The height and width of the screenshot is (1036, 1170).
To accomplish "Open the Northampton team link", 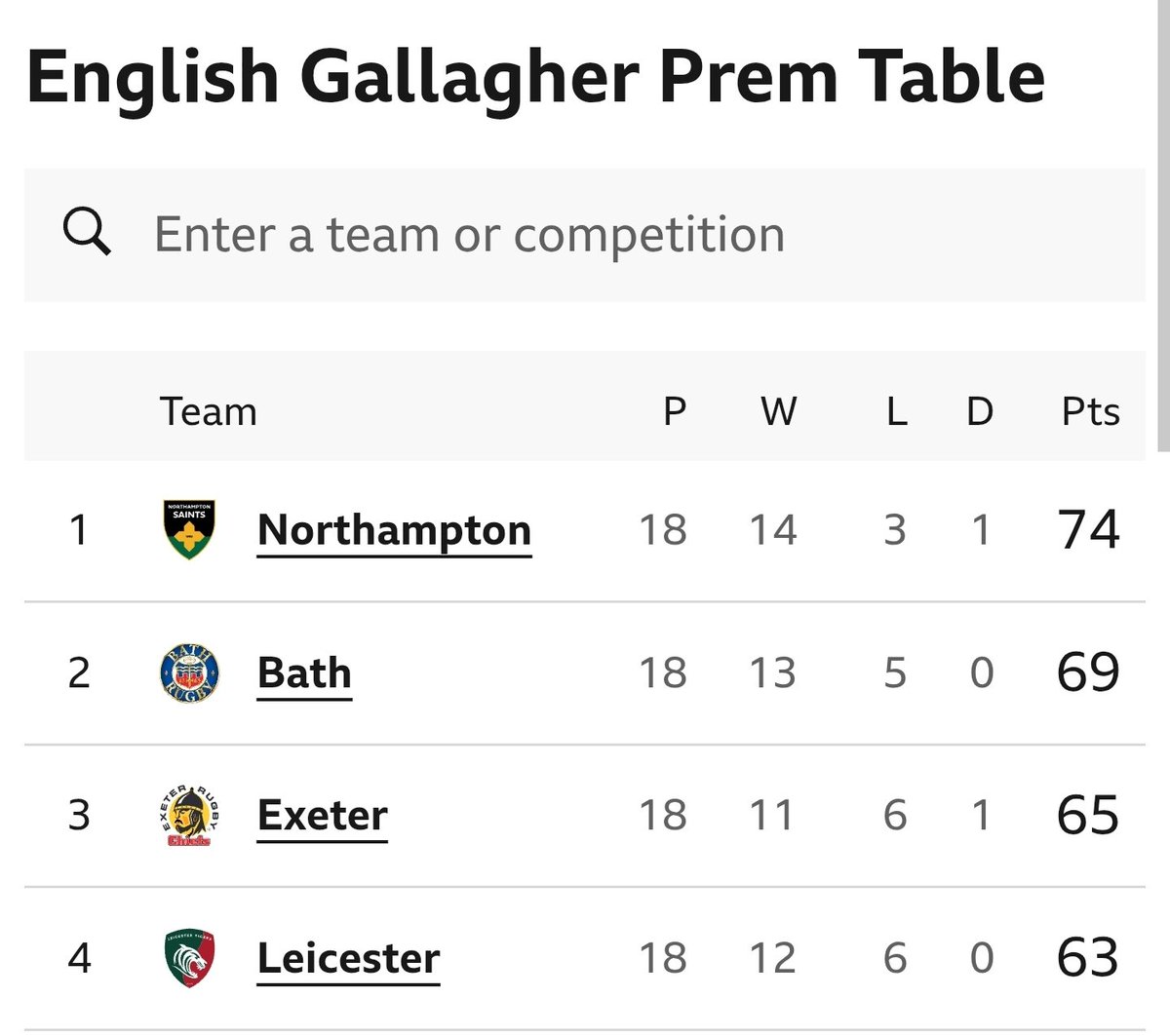I will pyautogui.click(x=394, y=531).
